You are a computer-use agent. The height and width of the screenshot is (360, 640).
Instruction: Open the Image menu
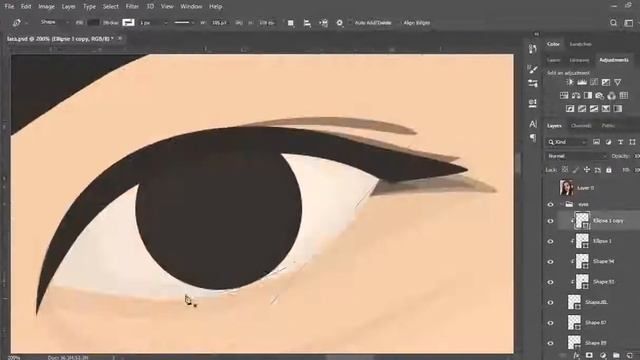(46, 7)
